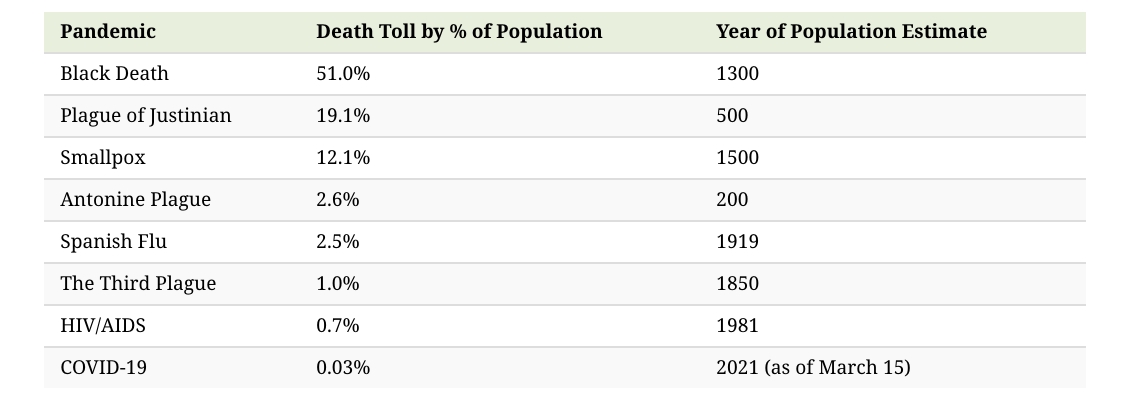Click the Death Toll by % of Population header

point(459,32)
